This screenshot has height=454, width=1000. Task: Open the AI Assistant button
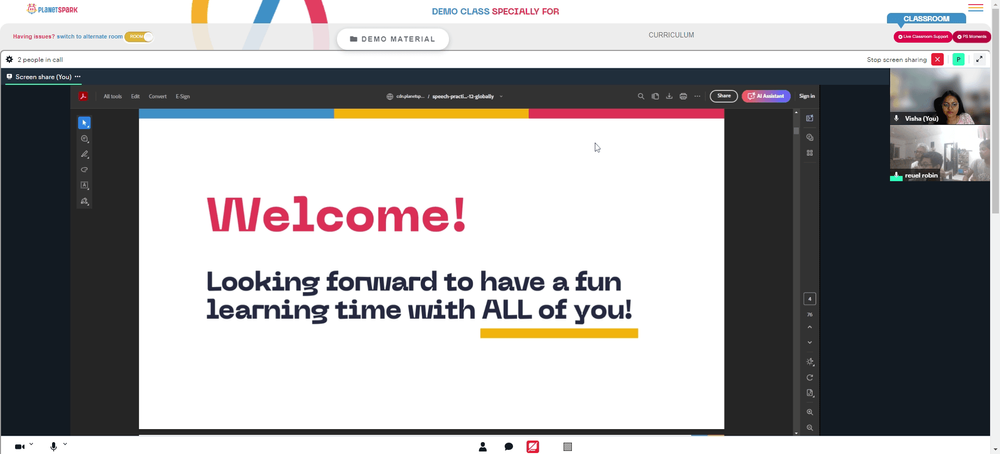point(766,96)
